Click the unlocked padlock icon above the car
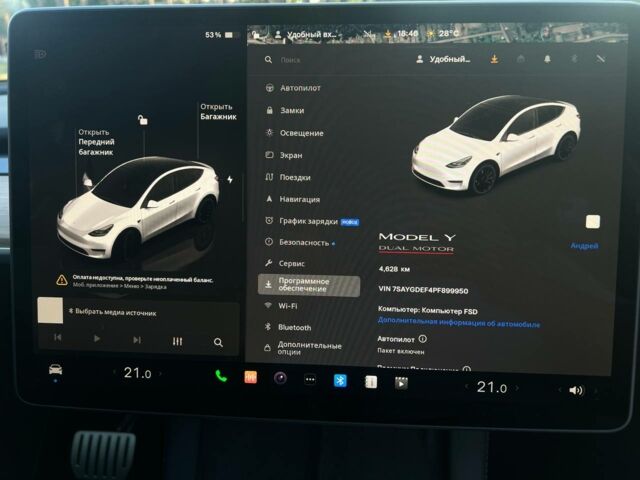 [x=142, y=120]
